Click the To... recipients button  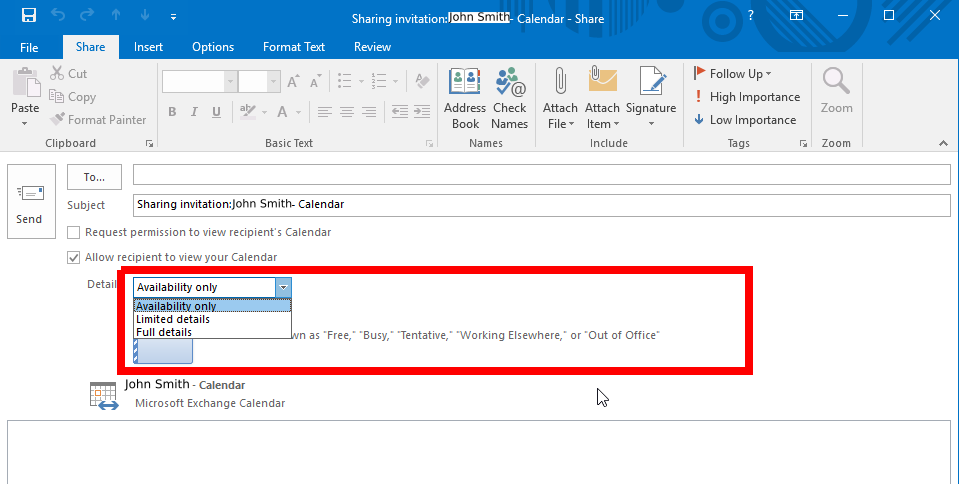click(x=94, y=177)
